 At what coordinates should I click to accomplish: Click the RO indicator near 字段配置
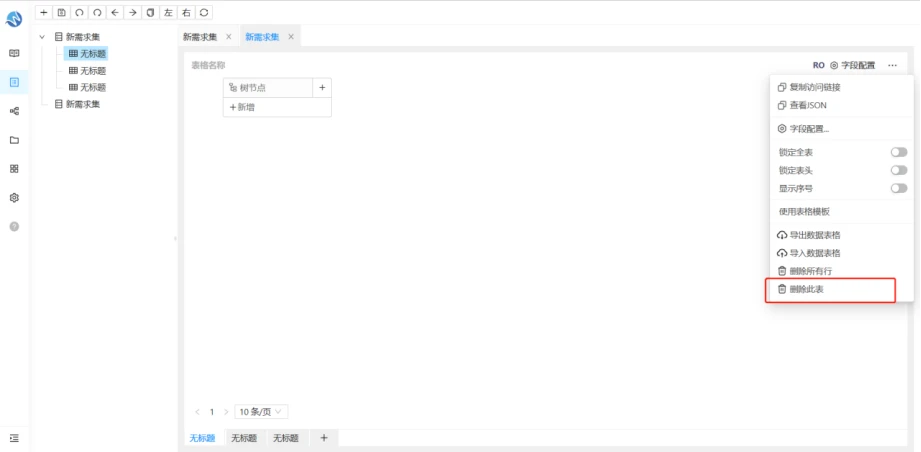[819, 65]
